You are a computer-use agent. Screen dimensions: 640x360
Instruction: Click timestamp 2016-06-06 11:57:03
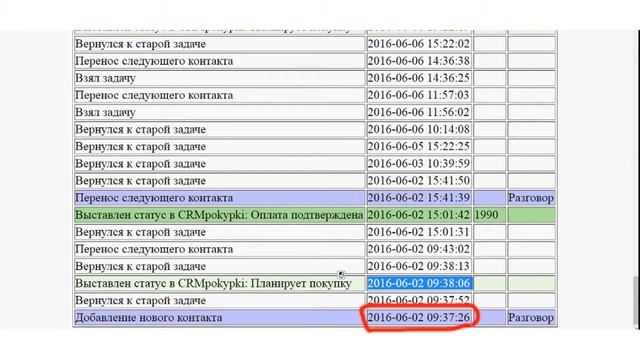[418, 95]
